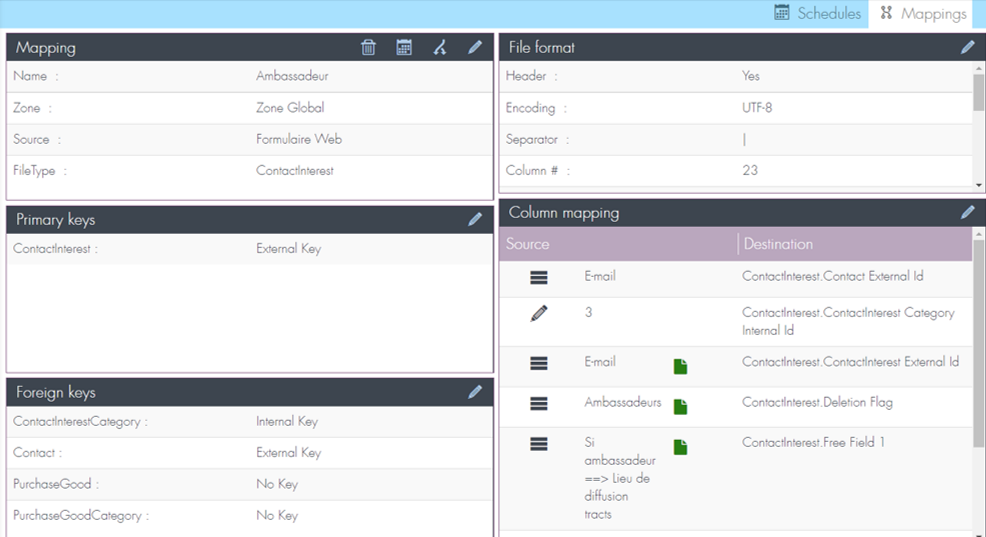
Task: Click the Source column header
Action: tap(528, 244)
